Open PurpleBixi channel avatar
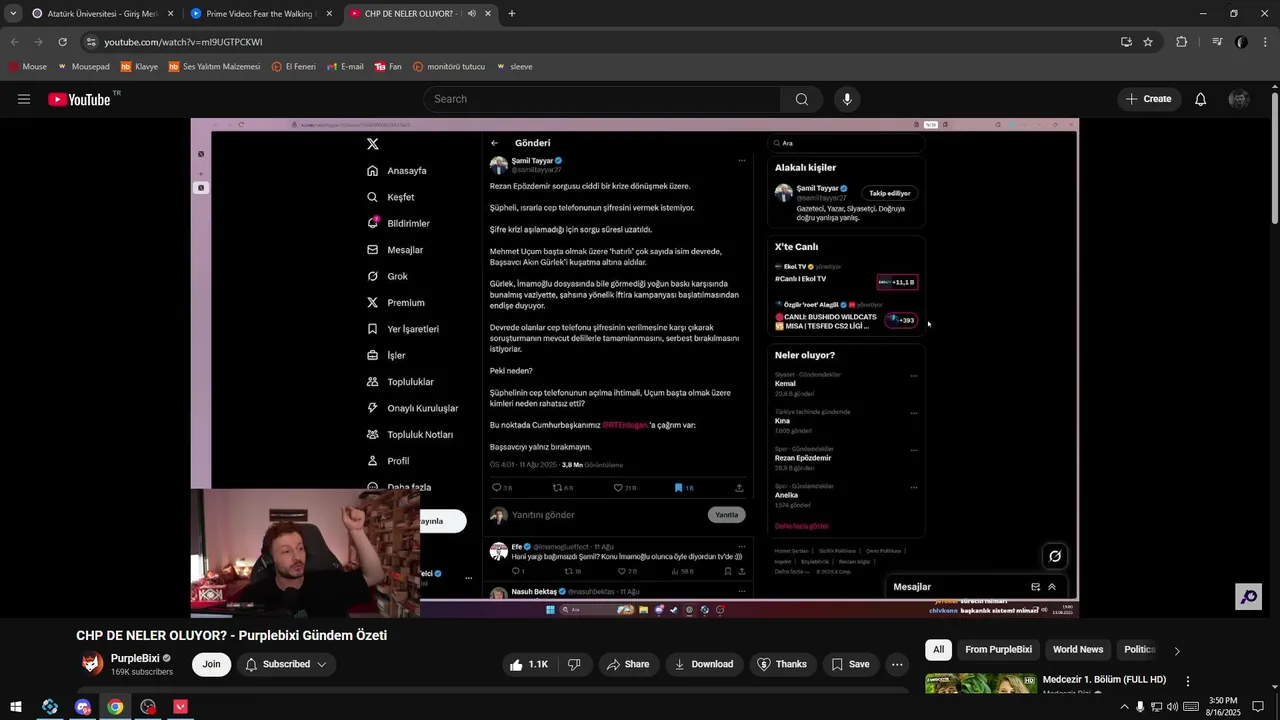Screen dimensions: 1280x720 [92, 664]
